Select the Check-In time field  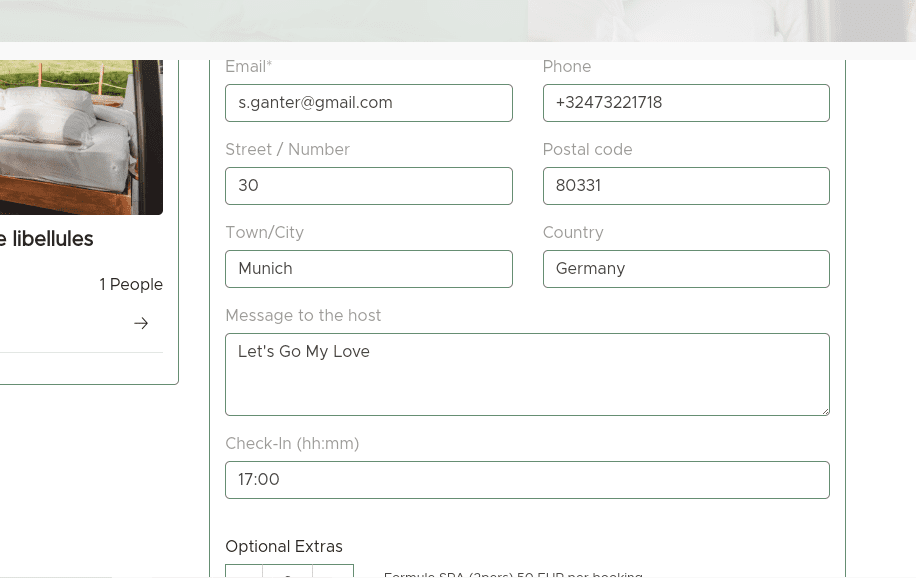(527, 480)
